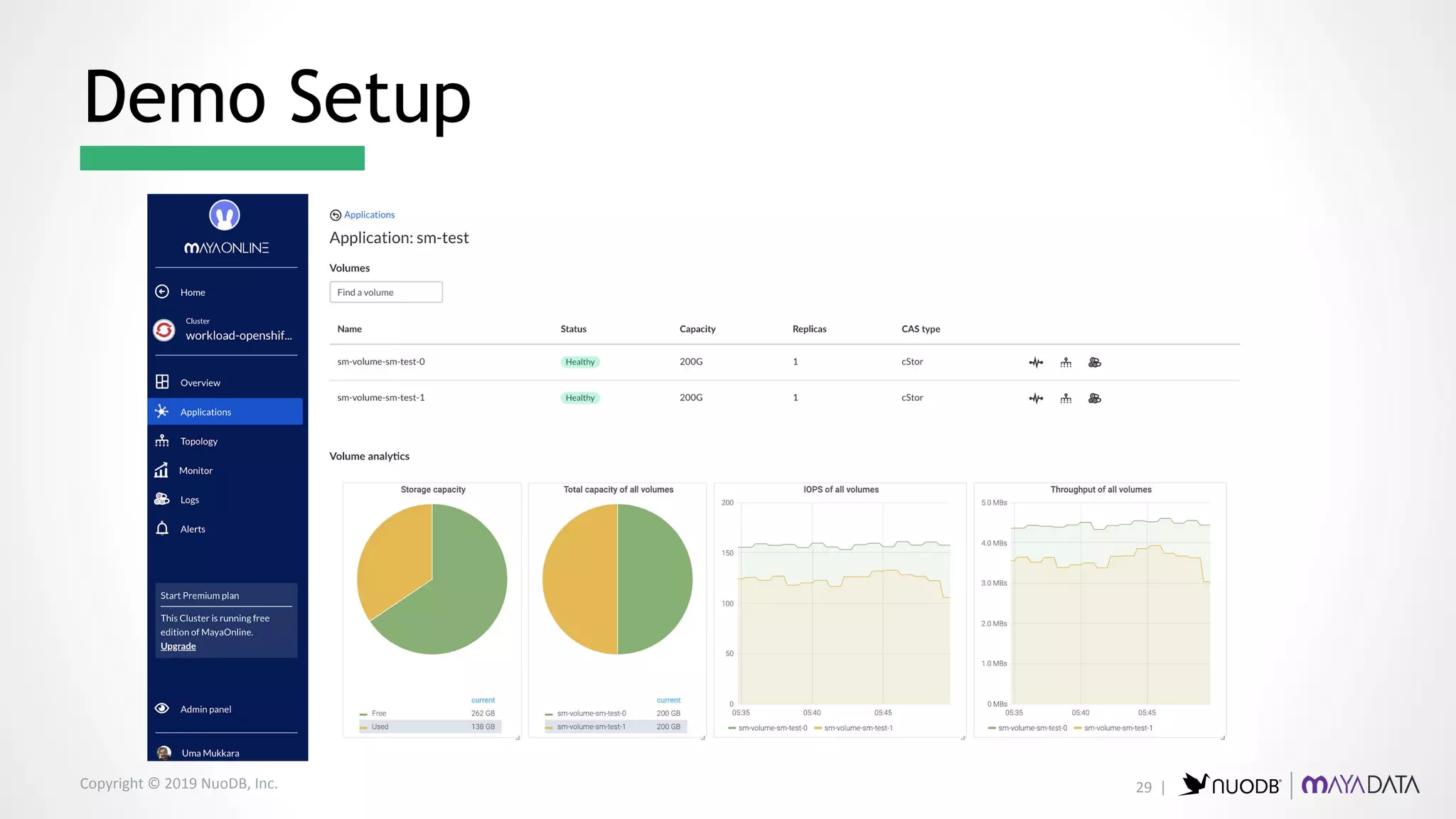This screenshot has width=1456, height=819.
Task: Open the Overview menu item
Action: click(x=200, y=382)
